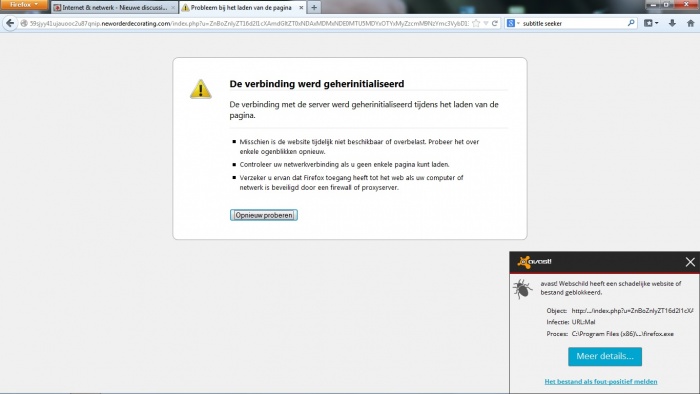Open the orange Firefox menu button

tap(24, 5)
